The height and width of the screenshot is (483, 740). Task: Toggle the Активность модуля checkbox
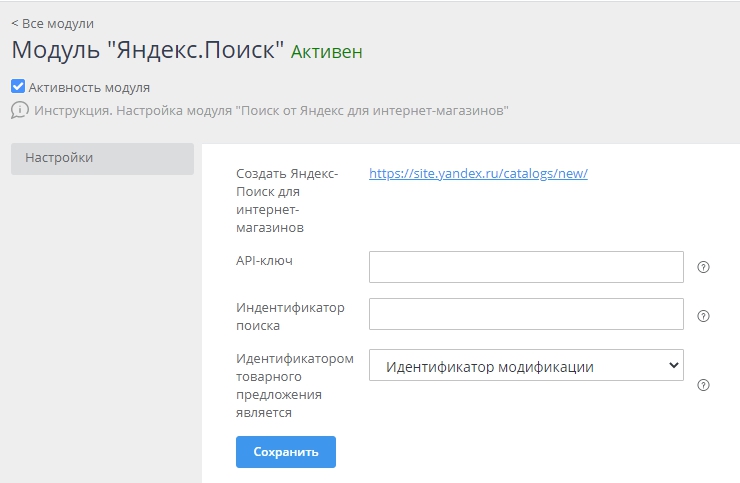click(18, 87)
